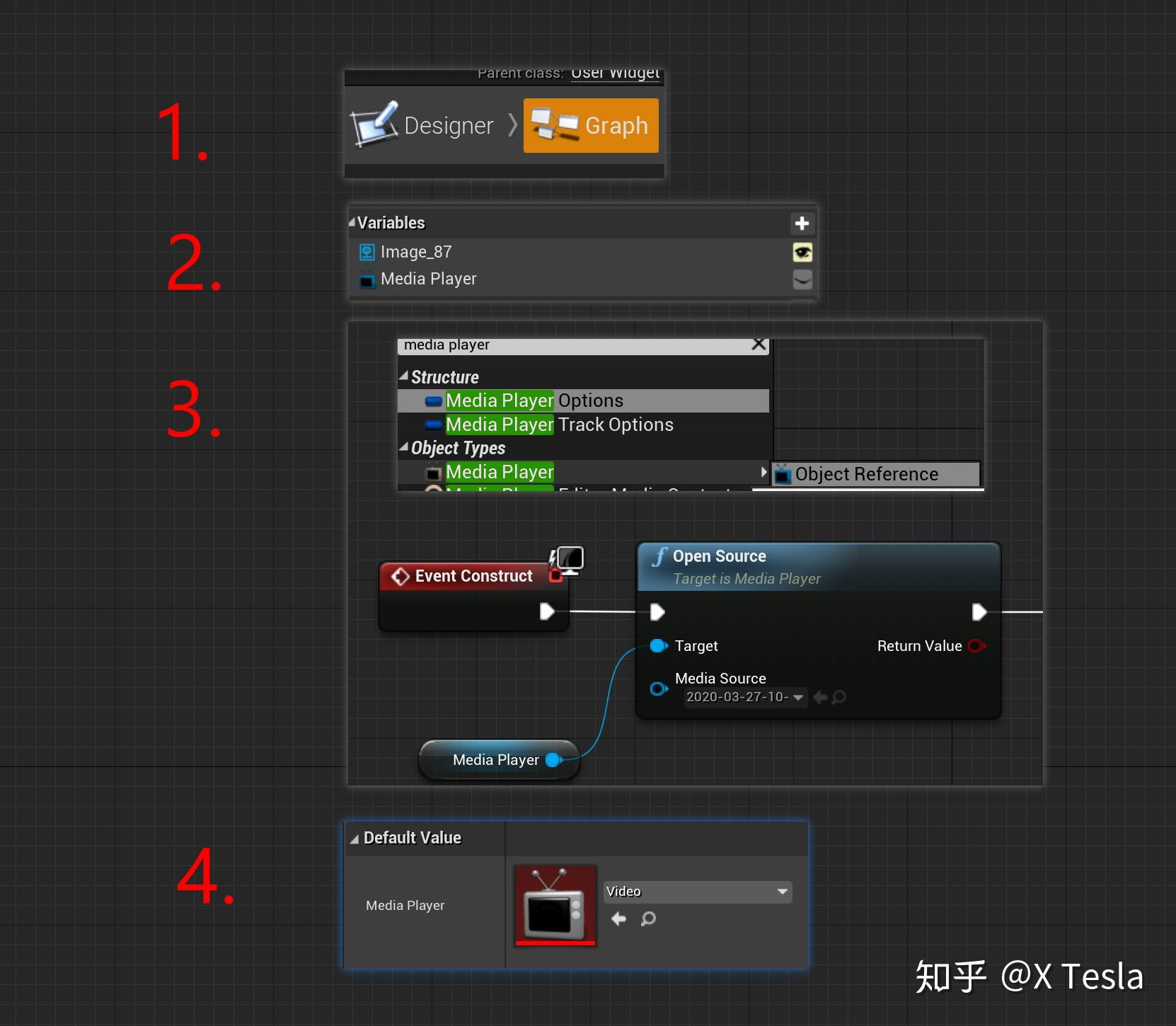The height and width of the screenshot is (1026, 1176).
Task: Click the browse magnifier in Default Value section
Action: click(648, 919)
